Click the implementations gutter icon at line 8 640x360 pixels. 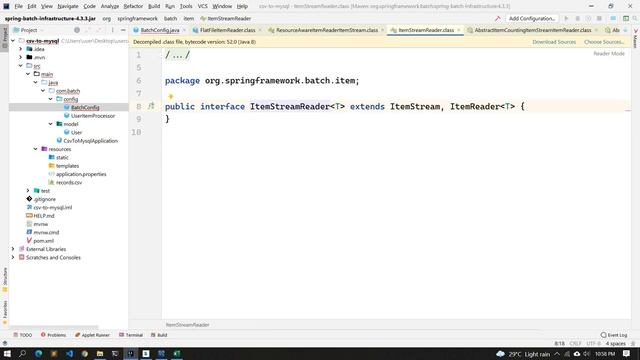[x=151, y=106]
